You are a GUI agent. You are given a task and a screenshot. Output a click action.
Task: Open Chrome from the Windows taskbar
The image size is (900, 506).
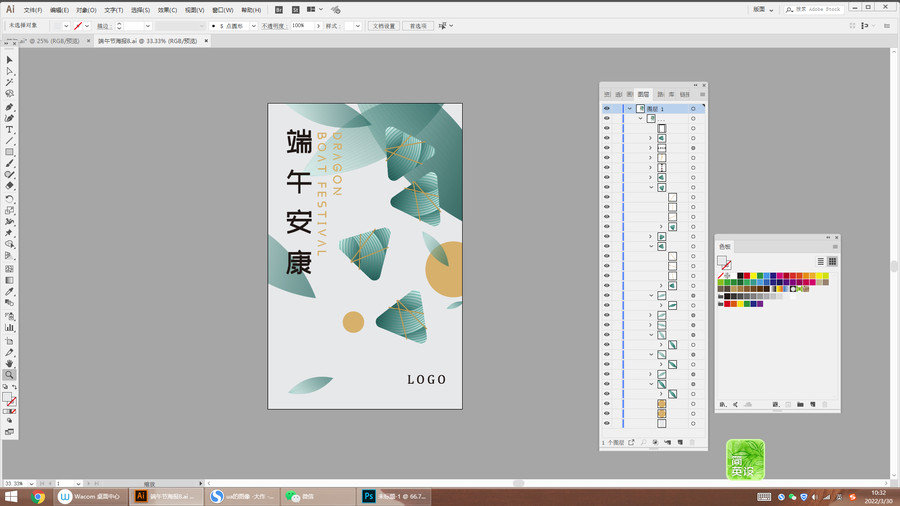click(x=38, y=497)
